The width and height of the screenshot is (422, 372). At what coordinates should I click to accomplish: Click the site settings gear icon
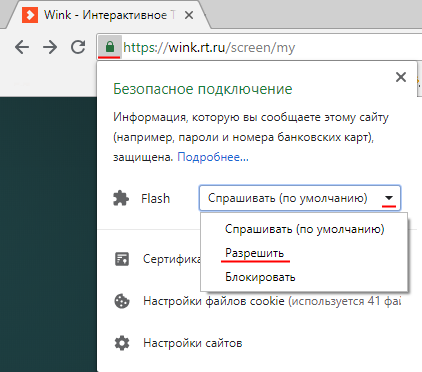click(x=122, y=343)
